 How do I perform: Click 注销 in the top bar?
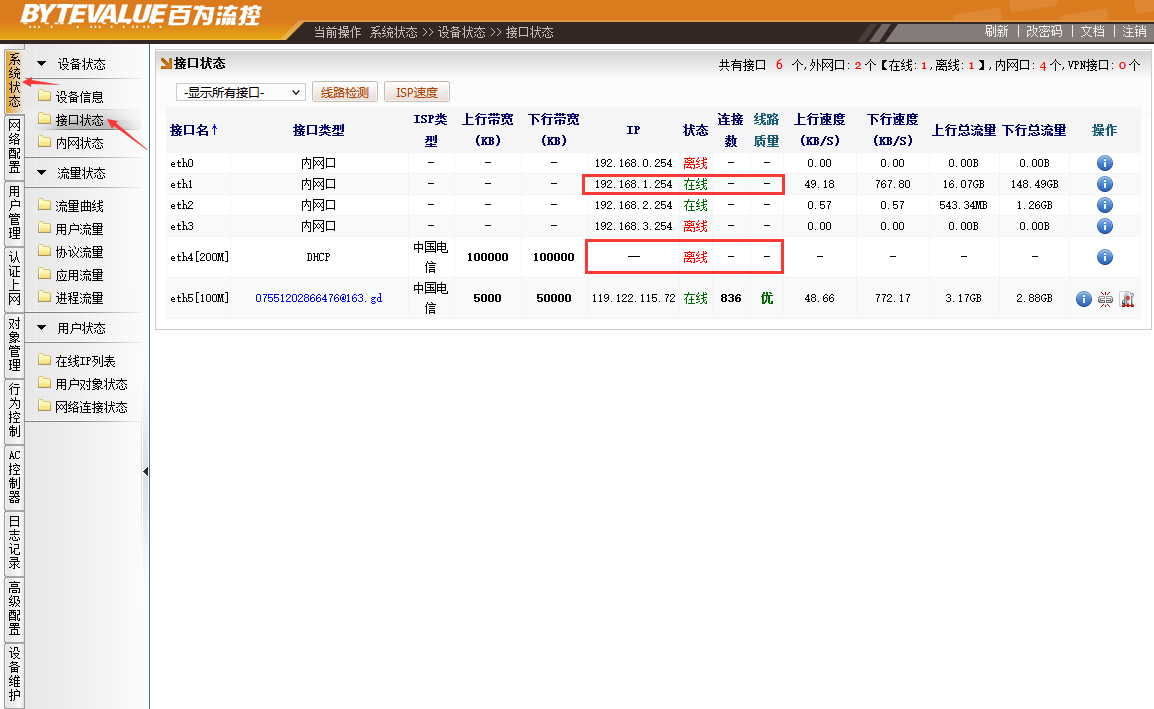click(x=1134, y=31)
